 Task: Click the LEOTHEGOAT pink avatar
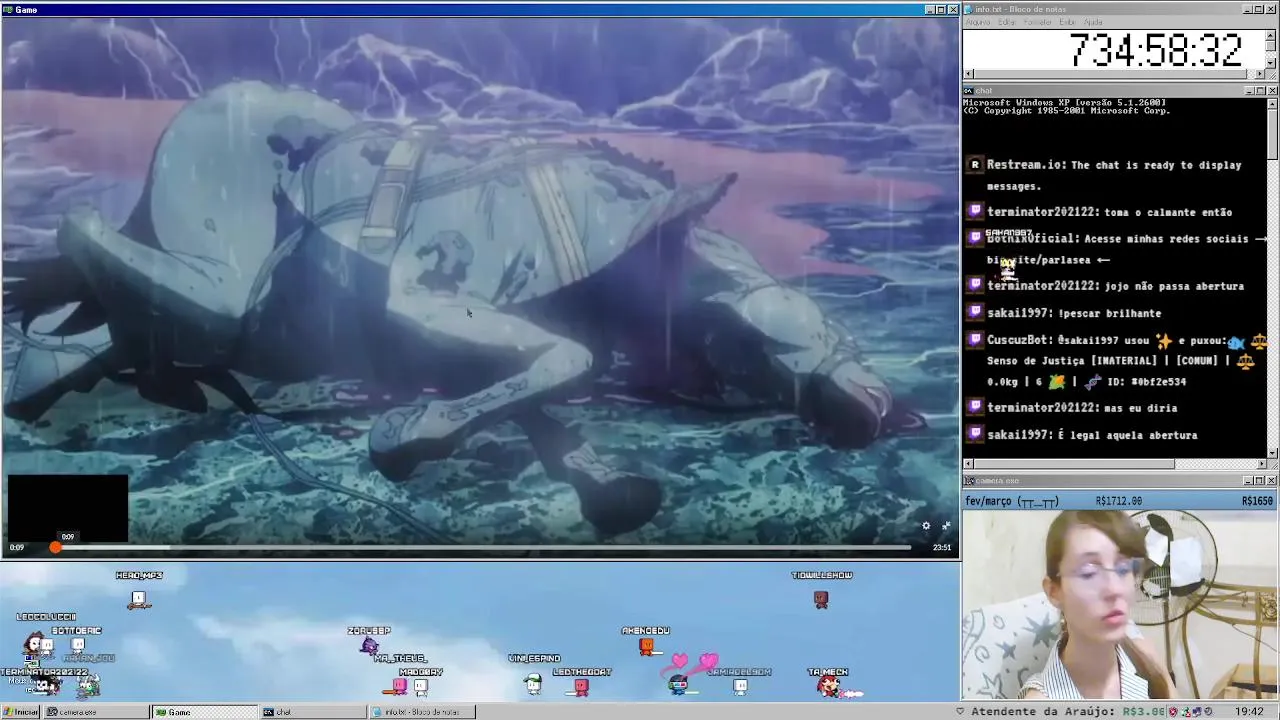tap(581, 686)
